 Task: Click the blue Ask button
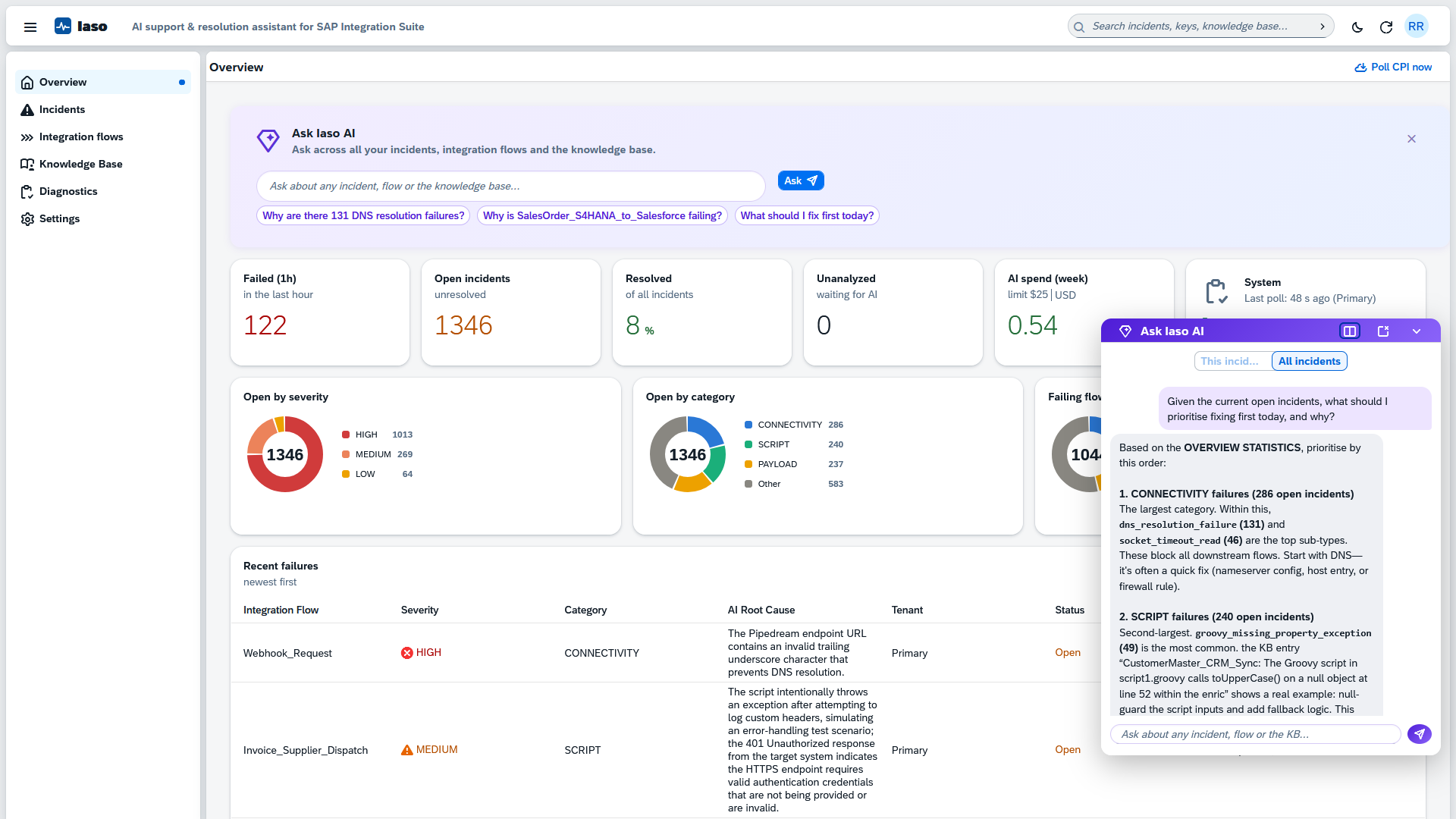[801, 180]
